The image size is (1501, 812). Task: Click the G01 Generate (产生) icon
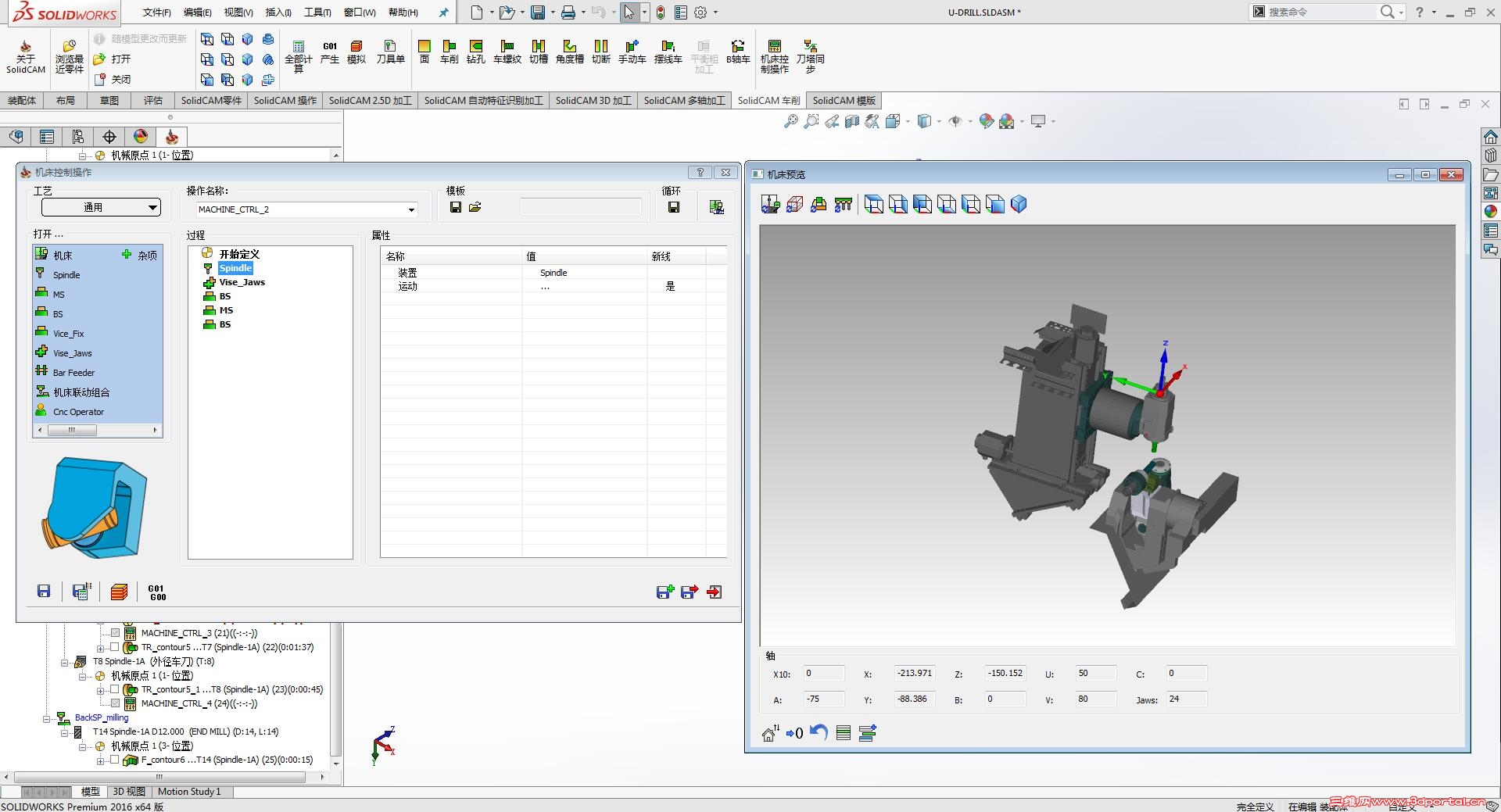coord(330,52)
